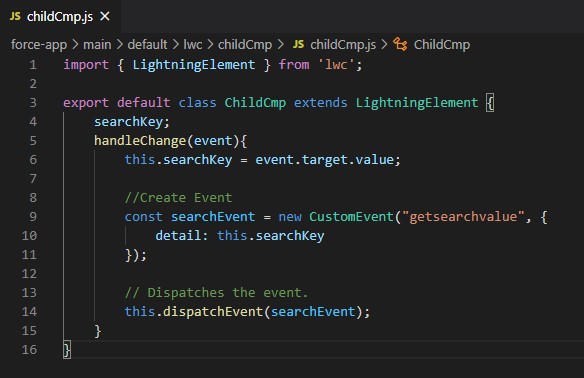Open the default breadcrumb segment
Viewport: 584px width, 378px height.
[x=147, y=45]
